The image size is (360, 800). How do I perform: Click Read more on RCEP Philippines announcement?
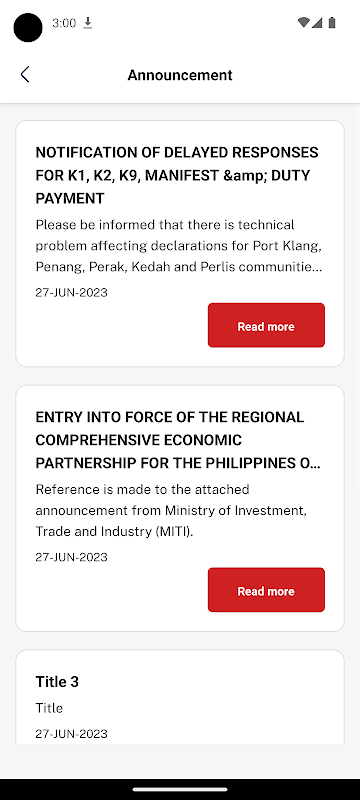click(266, 590)
